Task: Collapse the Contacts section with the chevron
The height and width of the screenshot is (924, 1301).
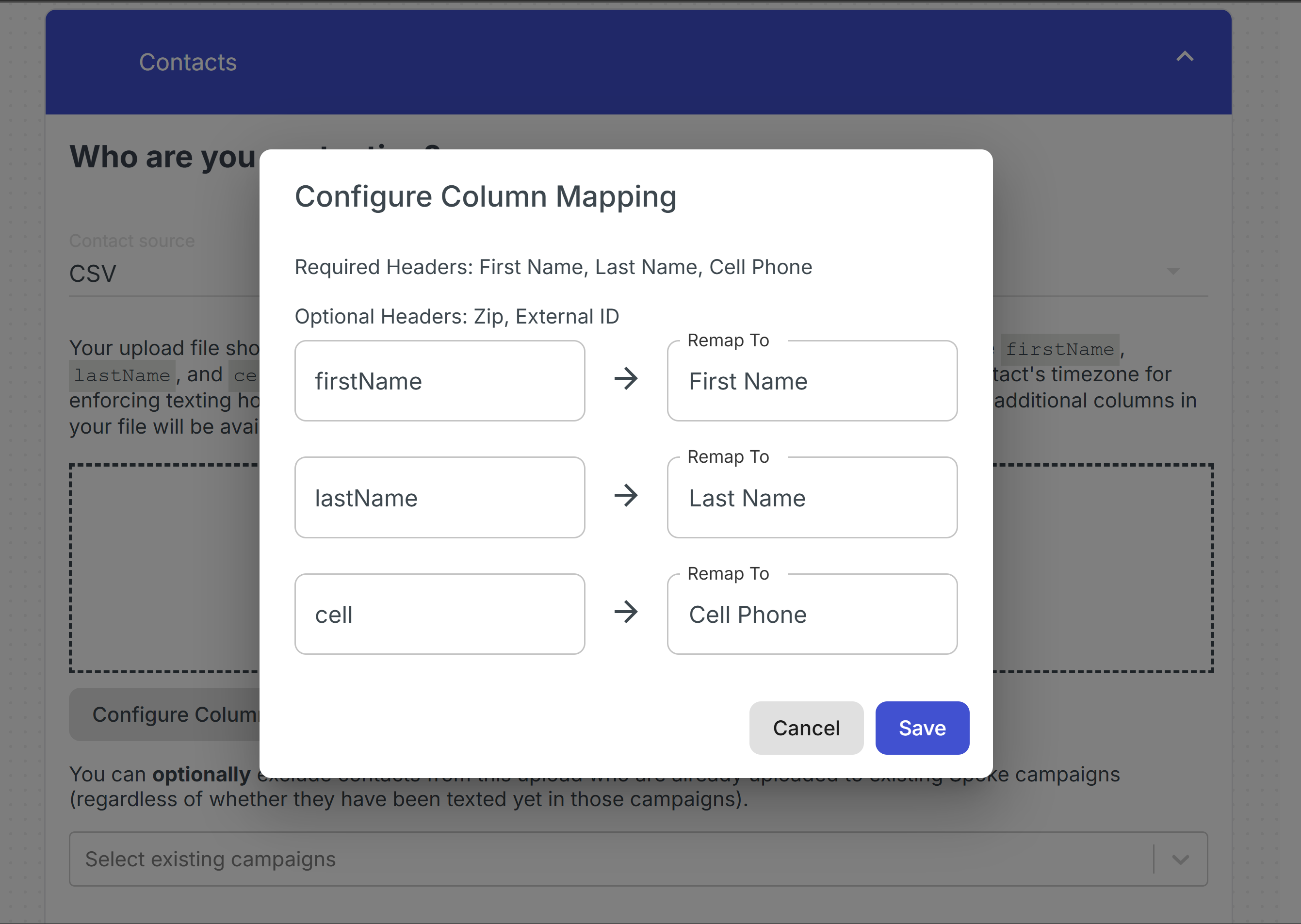Action: (x=1185, y=57)
